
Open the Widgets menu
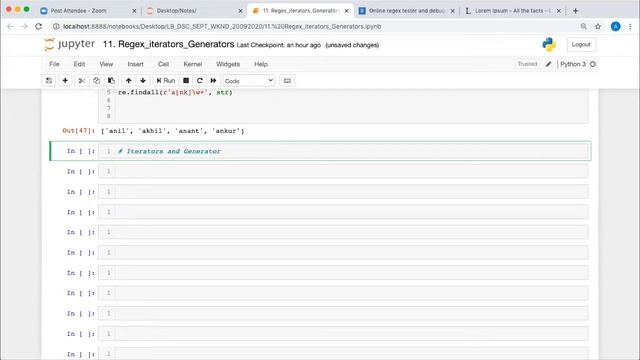[x=228, y=64]
